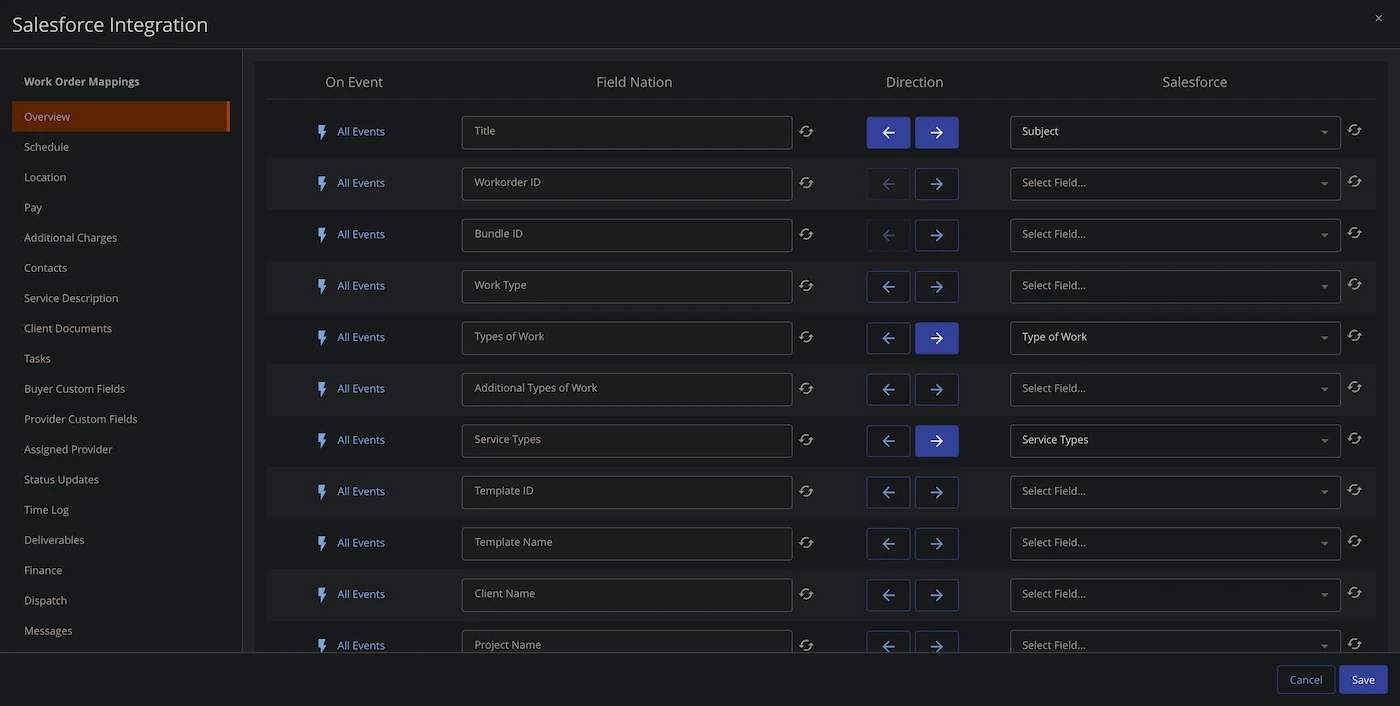Toggle right arrow direction for Types of Work
This screenshot has width=1400, height=706.
pyautogui.click(x=936, y=338)
